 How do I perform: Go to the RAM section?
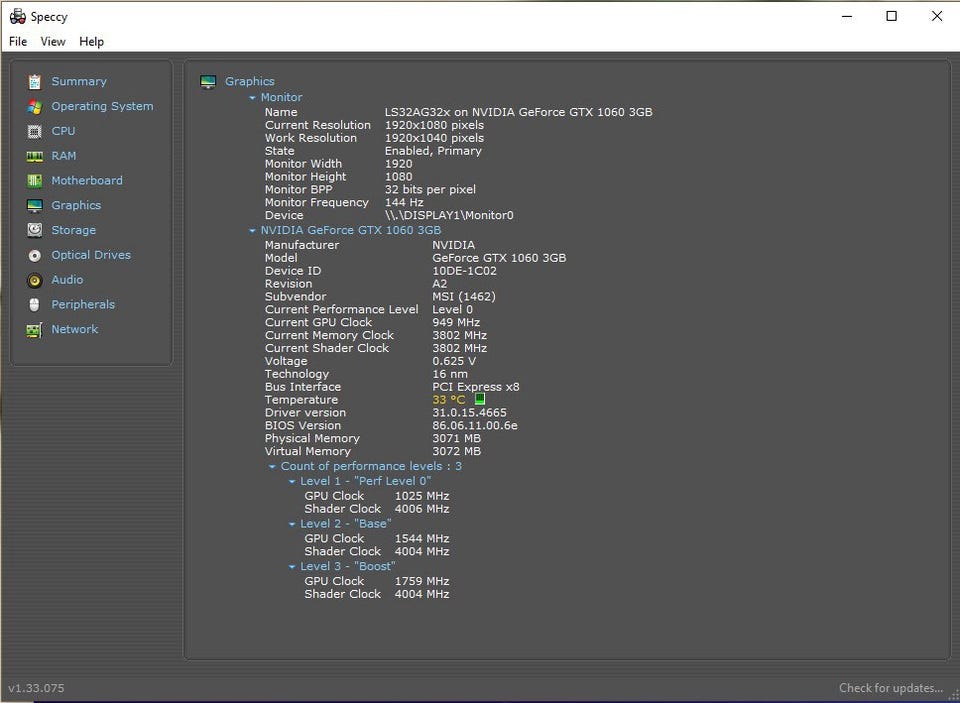click(64, 156)
